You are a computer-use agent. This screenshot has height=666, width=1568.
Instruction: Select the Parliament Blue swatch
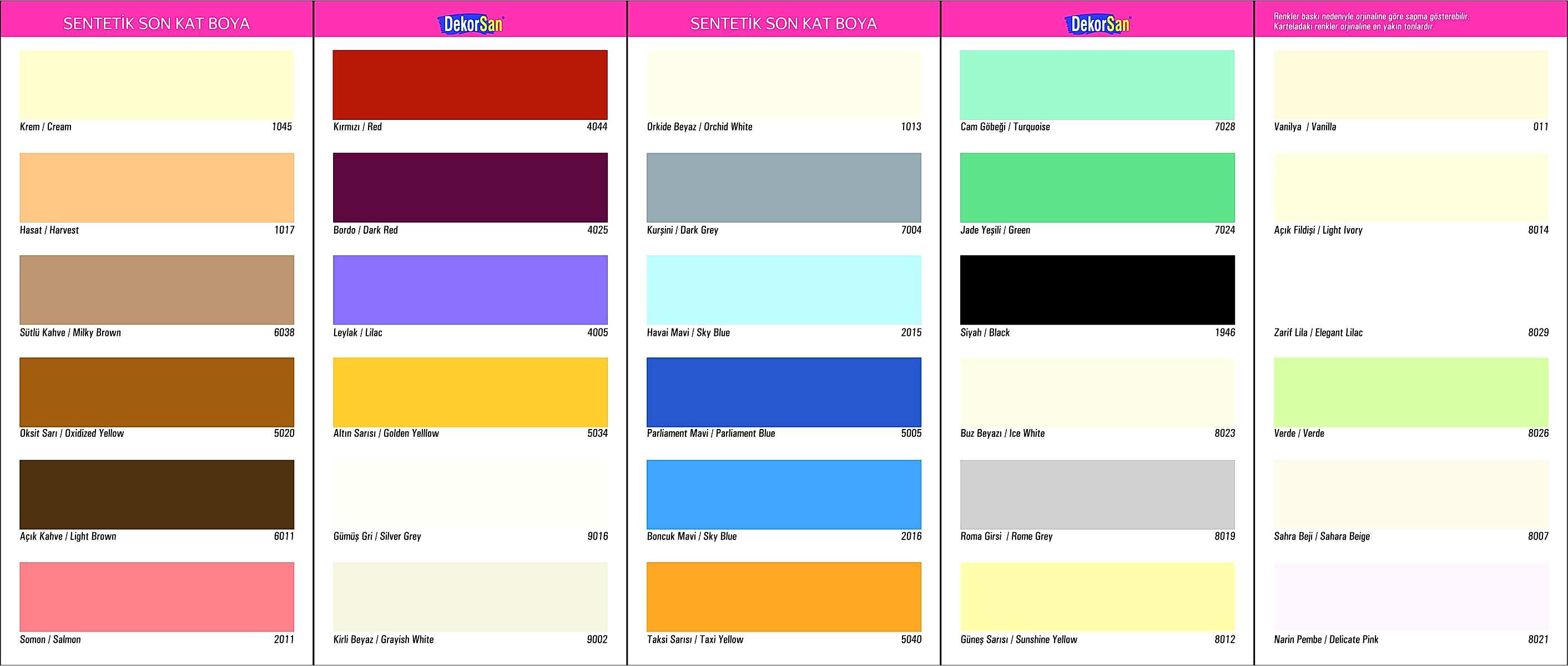click(x=783, y=392)
